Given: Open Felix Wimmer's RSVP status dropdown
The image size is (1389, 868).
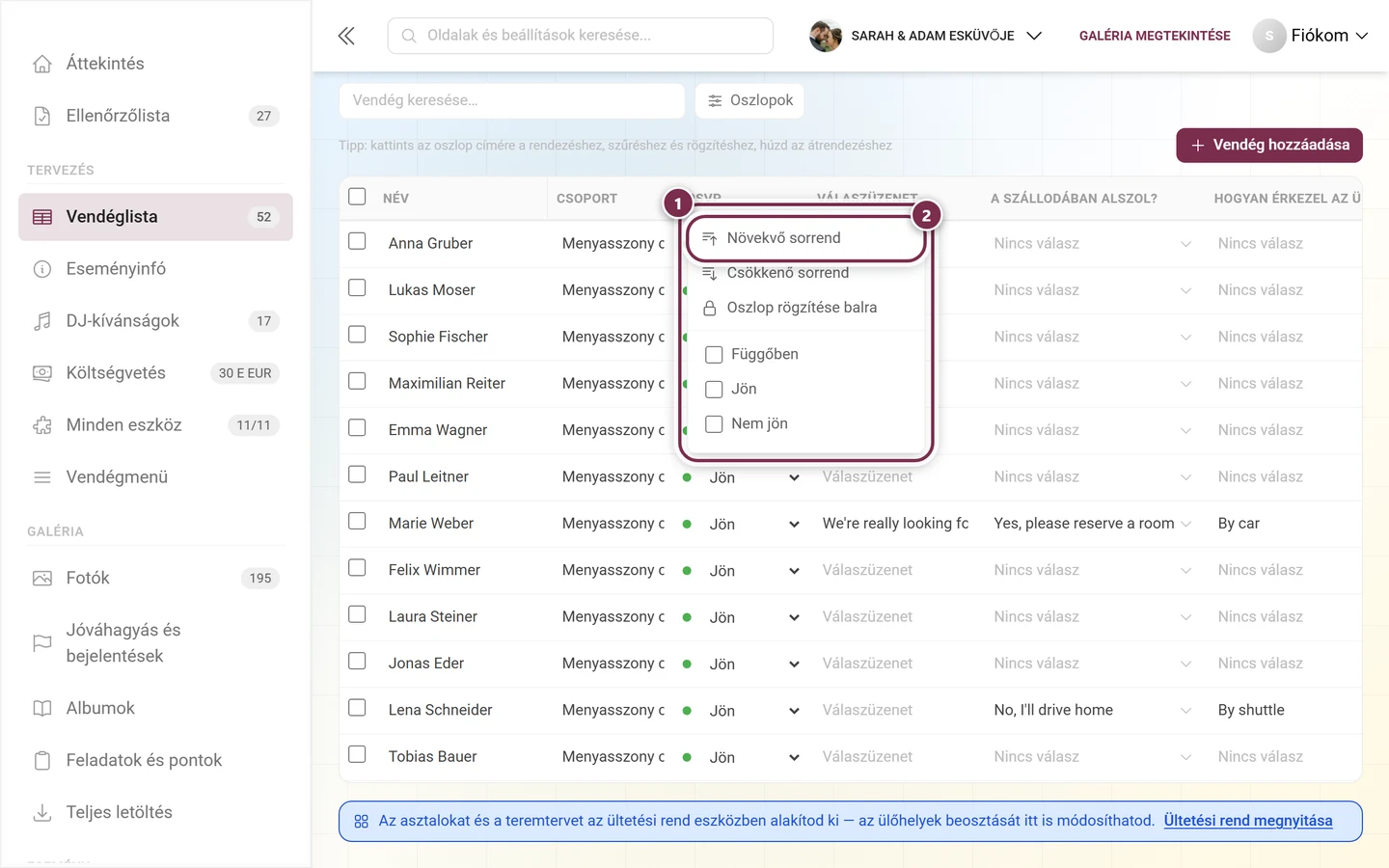Looking at the screenshot, I should point(754,571).
